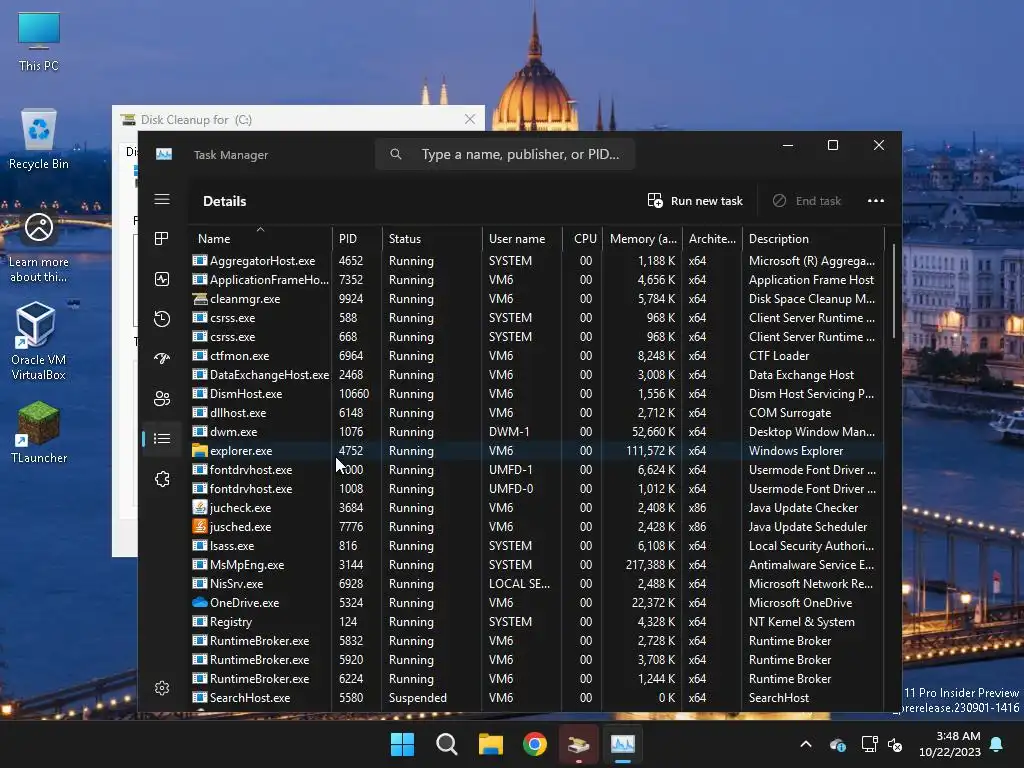Select the MsMpEng.exe process

click(537, 564)
